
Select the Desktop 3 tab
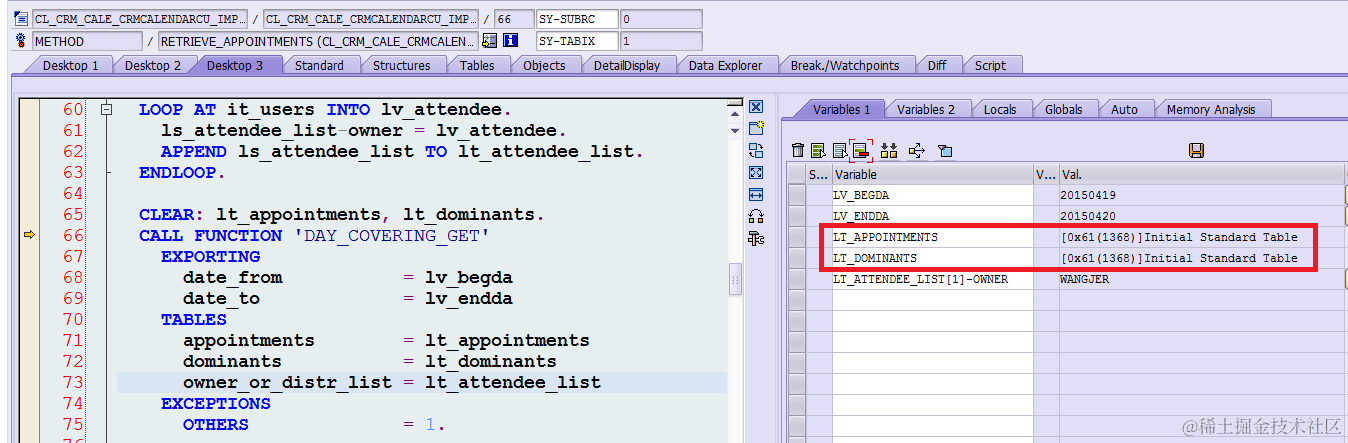coord(236,65)
